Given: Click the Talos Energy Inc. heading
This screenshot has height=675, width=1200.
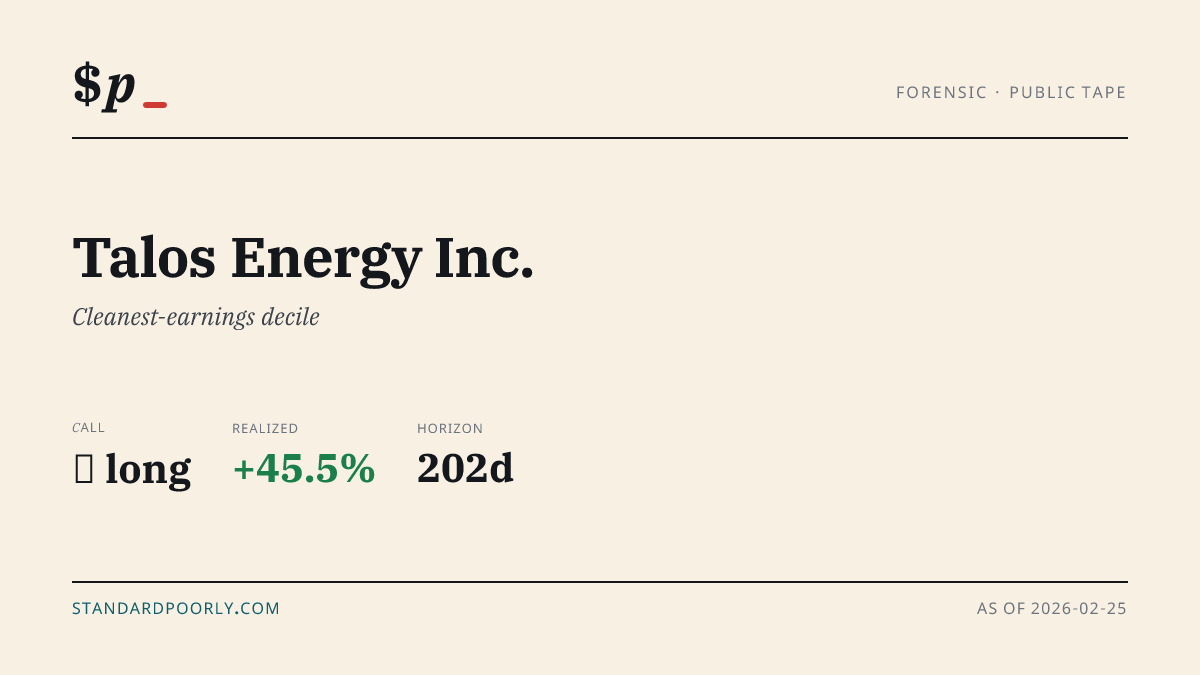Looking at the screenshot, I should [303, 258].
